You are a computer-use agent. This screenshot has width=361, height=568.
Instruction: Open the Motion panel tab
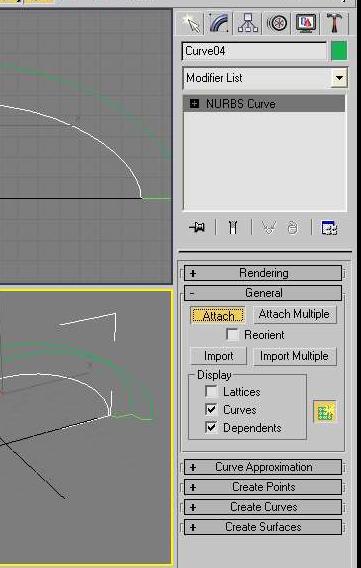tap(278, 24)
